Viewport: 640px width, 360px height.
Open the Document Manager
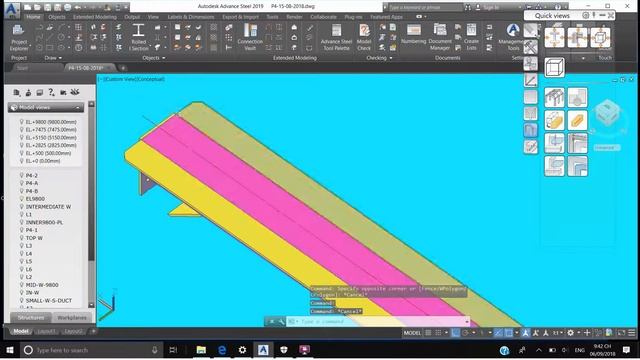(440, 38)
